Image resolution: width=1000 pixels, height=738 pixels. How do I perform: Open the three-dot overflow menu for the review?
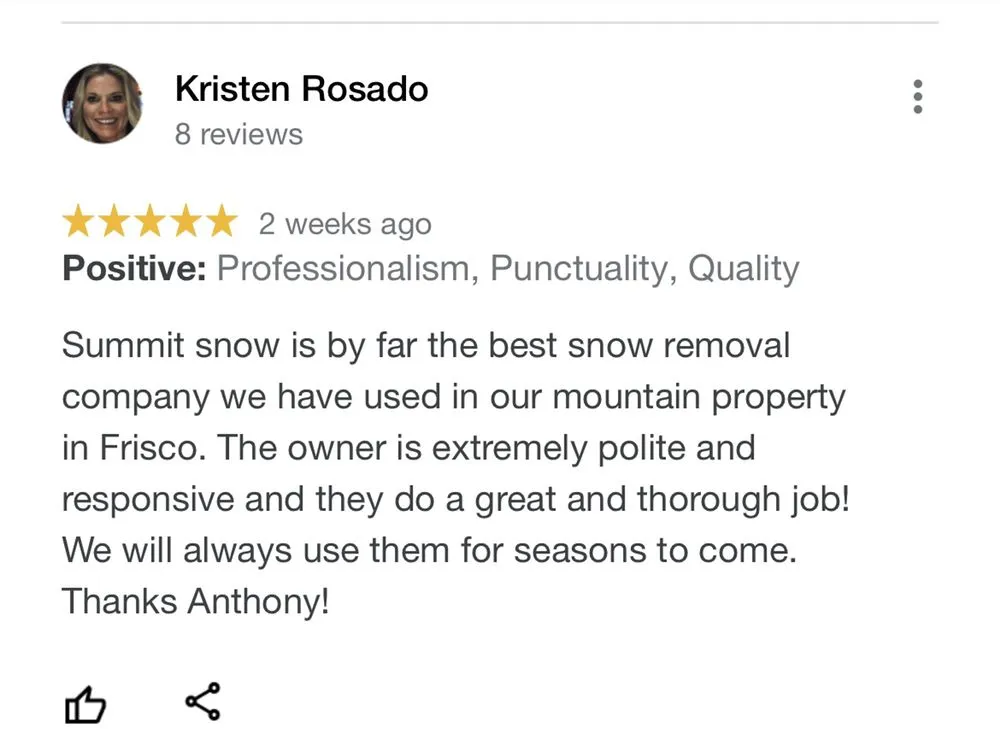[x=916, y=95]
